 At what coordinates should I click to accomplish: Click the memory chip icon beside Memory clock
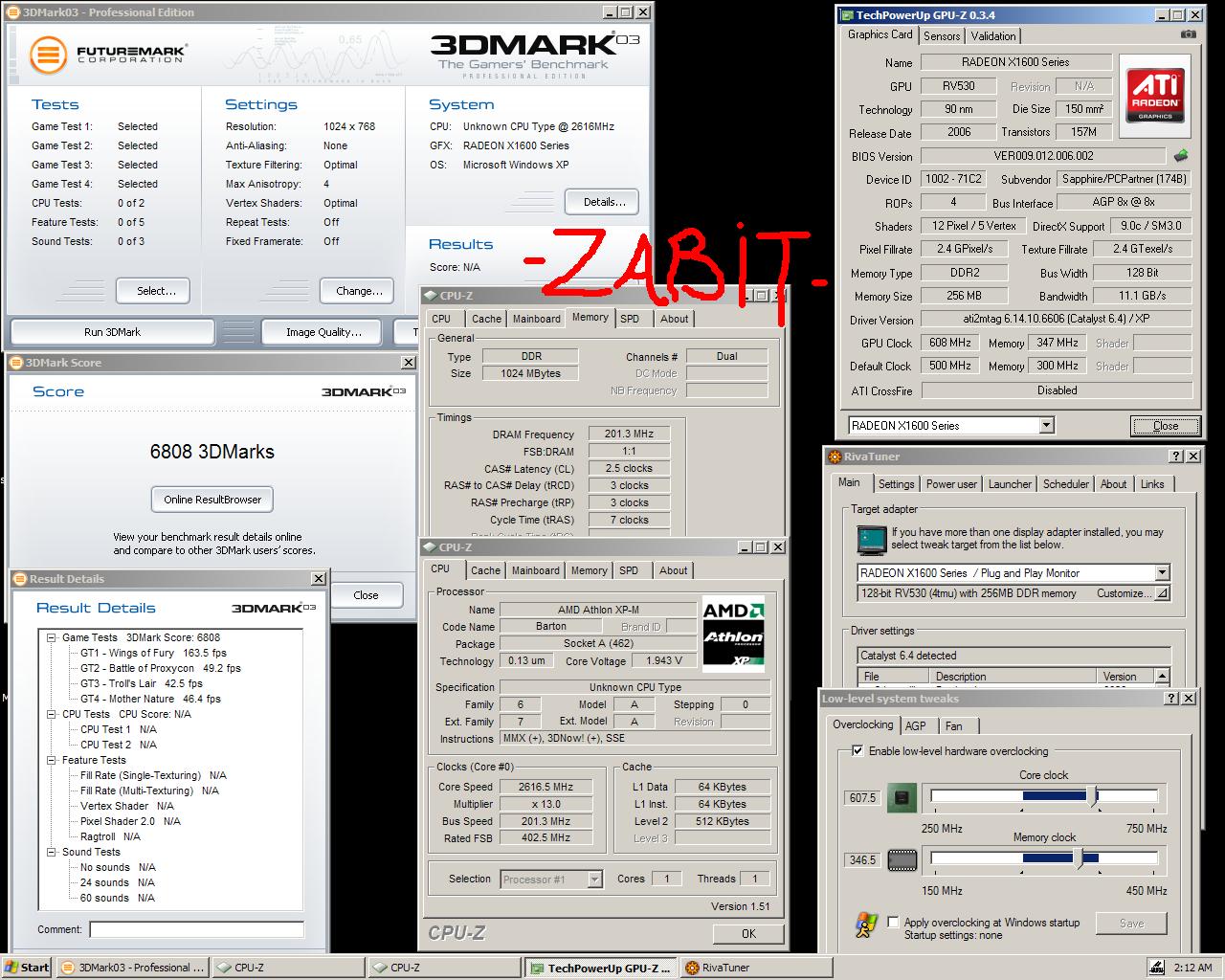[902, 859]
